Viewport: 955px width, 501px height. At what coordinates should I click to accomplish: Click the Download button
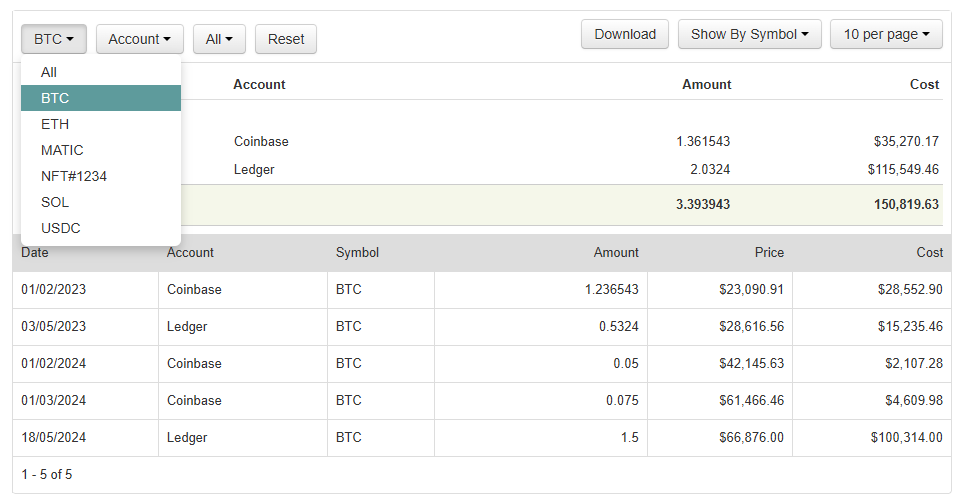[625, 34]
